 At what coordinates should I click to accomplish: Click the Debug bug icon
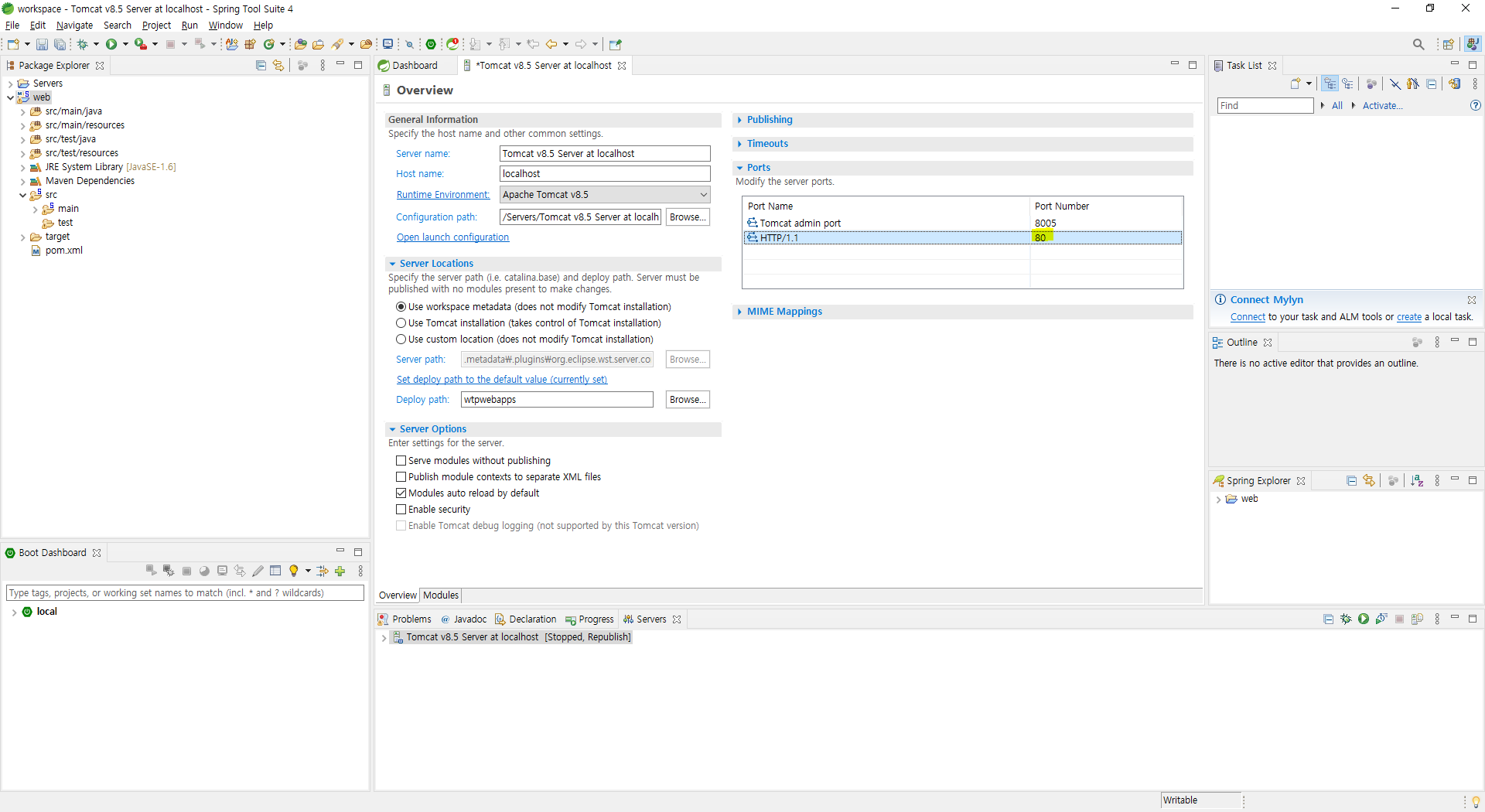point(82,45)
